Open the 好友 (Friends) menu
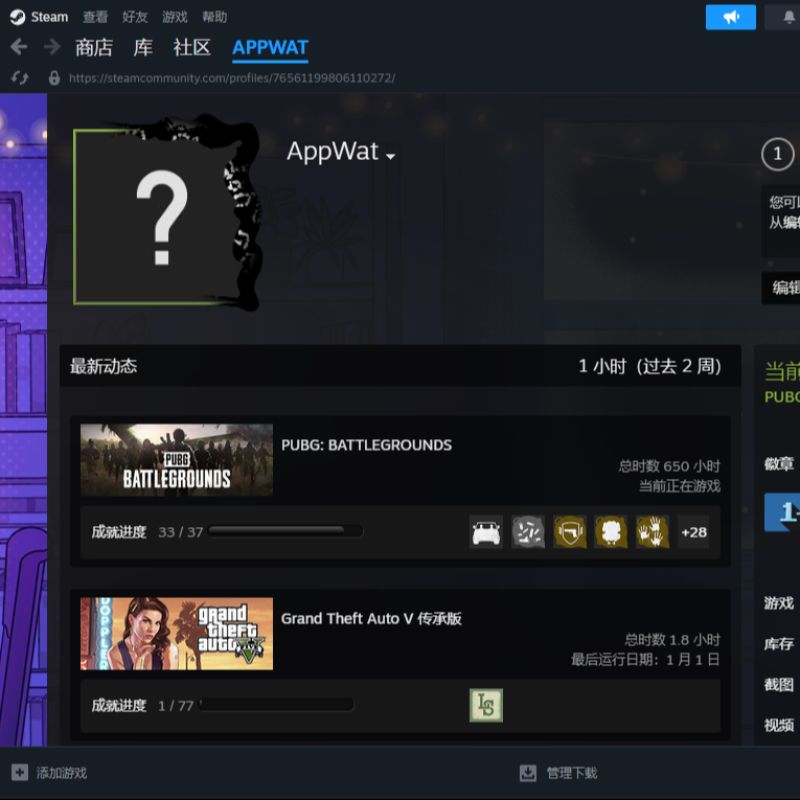The image size is (800, 800). [135, 17]
